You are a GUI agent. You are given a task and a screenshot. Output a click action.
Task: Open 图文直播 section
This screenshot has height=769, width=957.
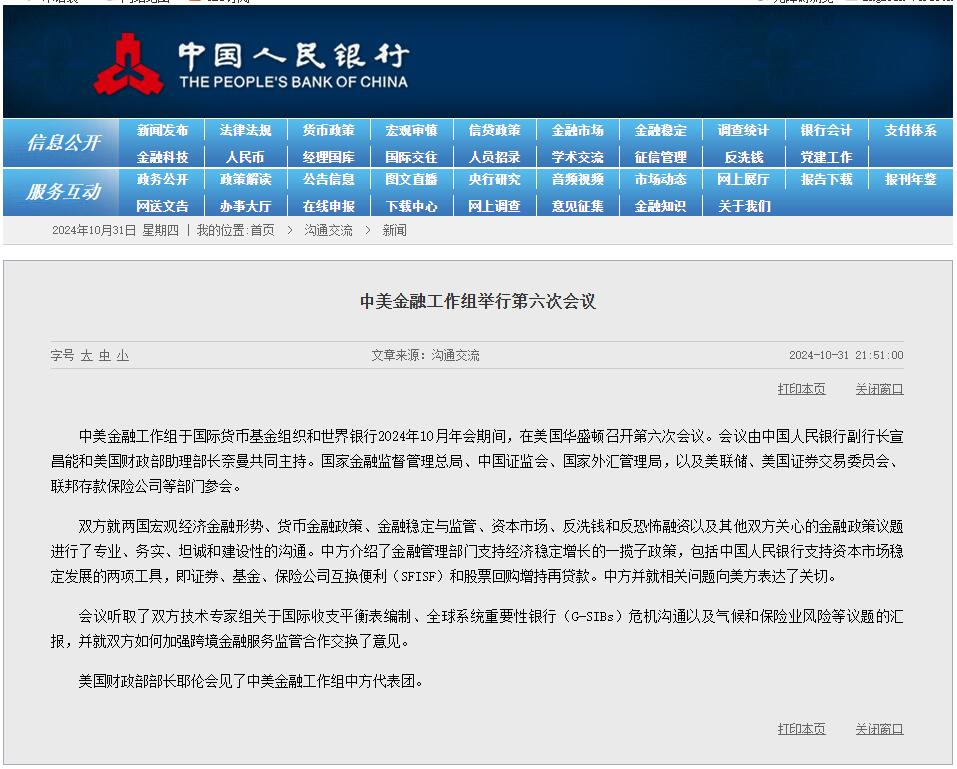[411, 179]
